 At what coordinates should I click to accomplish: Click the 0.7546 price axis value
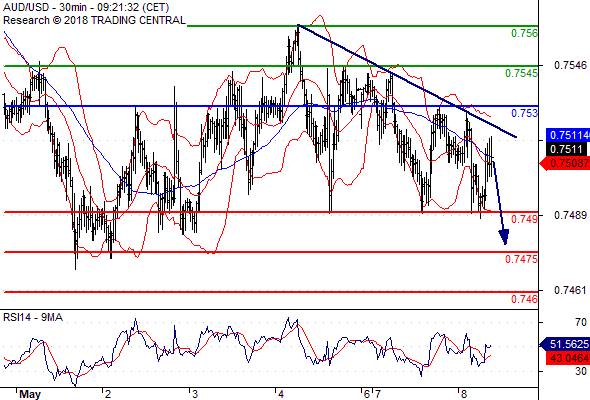[x=570, y=65]
